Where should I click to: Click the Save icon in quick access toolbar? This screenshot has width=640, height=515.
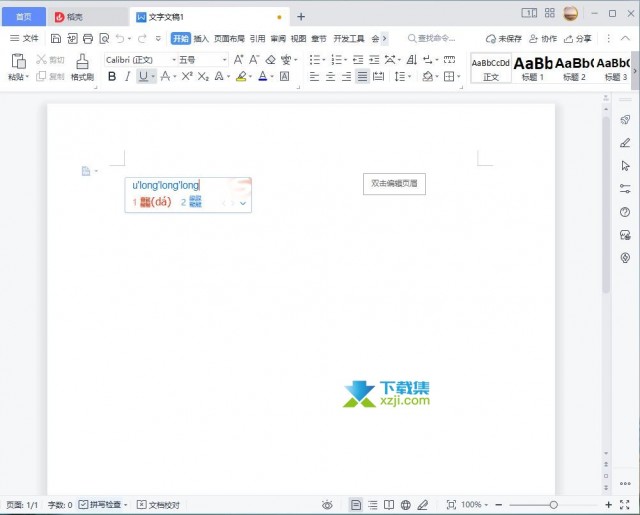tap(56, 39)
